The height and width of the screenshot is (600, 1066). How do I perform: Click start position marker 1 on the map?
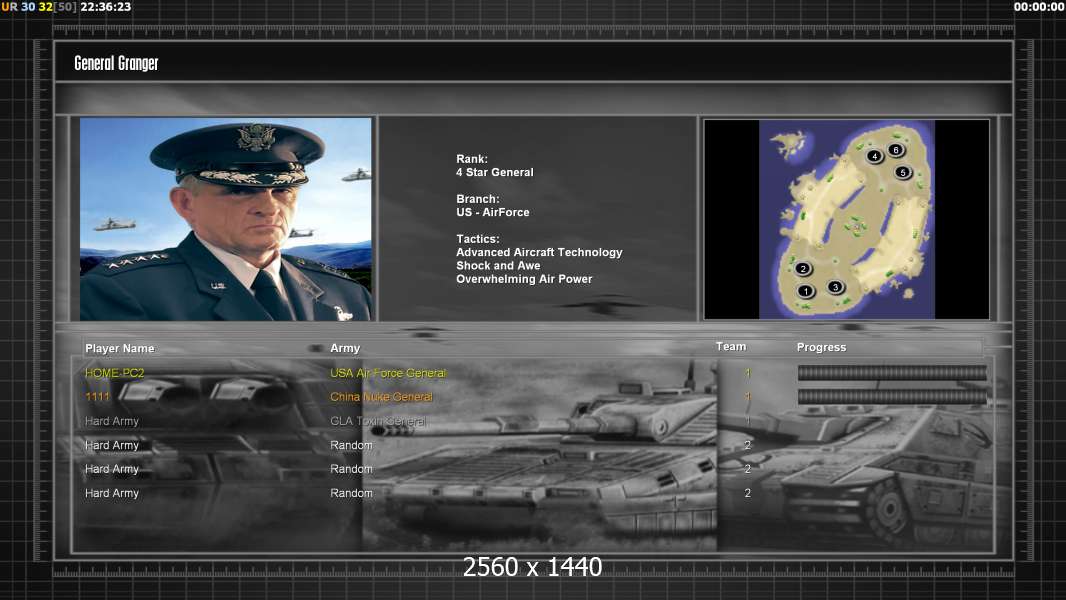coord(806,292)
